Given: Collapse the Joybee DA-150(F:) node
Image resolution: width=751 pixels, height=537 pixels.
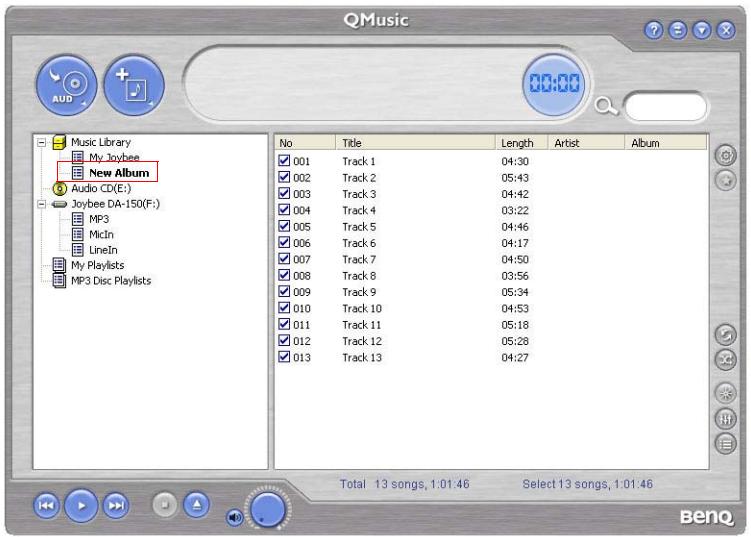Looking at the screenshot, I should (x=42, y=204).
